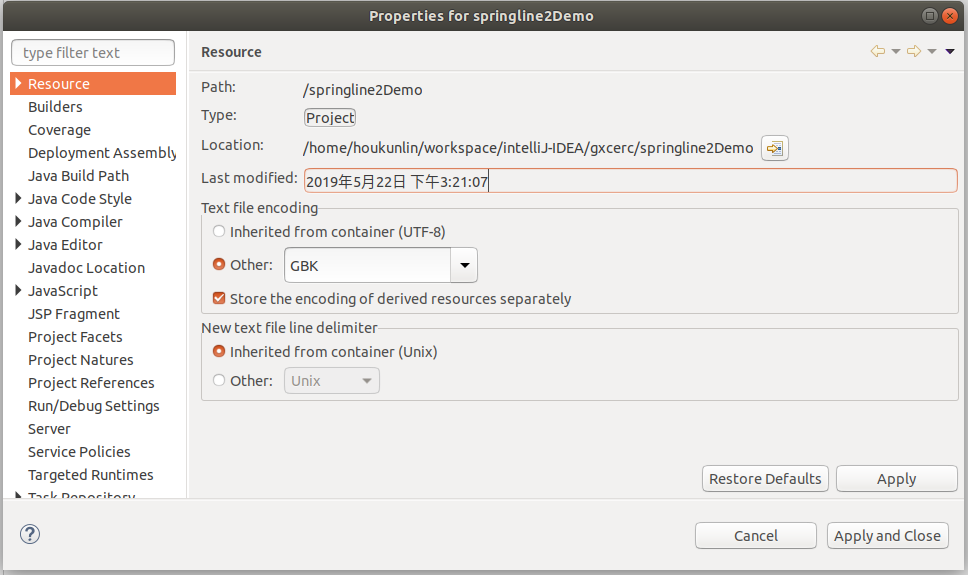
Task: Toggle Store the encoding of derived resources checkbox
Action: click(219, 298)
